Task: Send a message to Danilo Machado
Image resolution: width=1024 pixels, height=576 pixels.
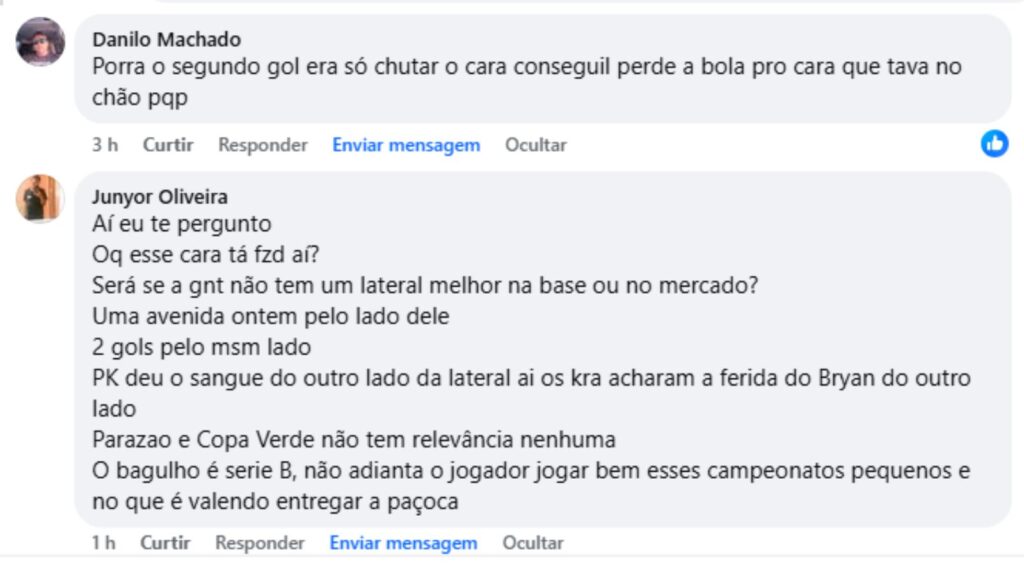Action: (406, 145)
